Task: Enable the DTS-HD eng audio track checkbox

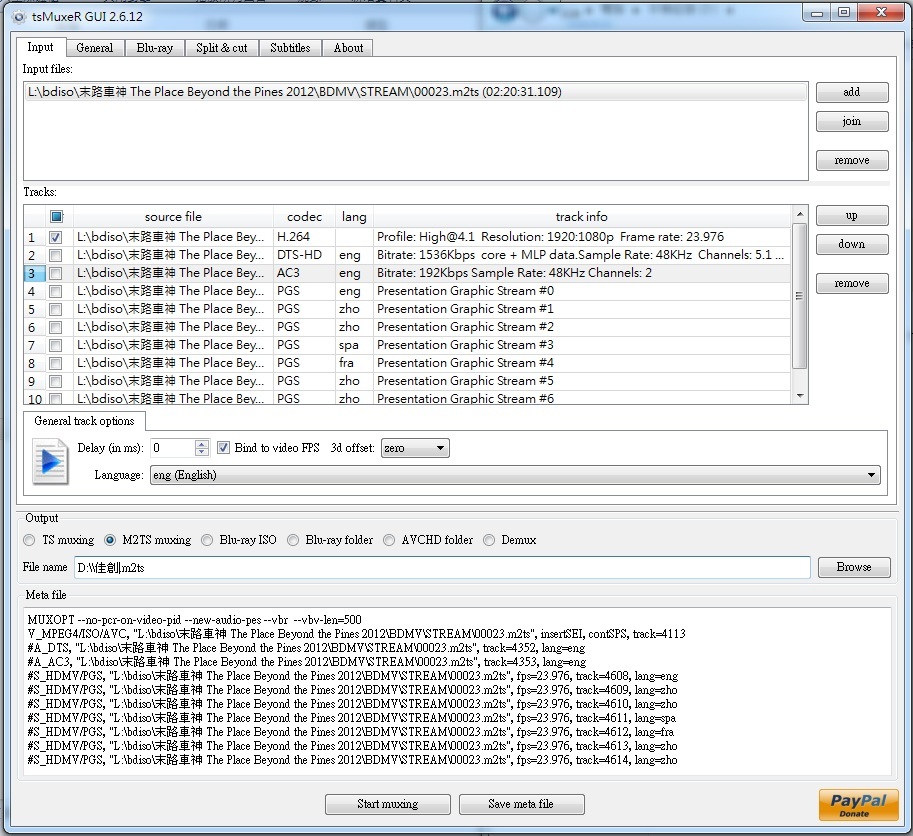Action: [x=55, y=255]
